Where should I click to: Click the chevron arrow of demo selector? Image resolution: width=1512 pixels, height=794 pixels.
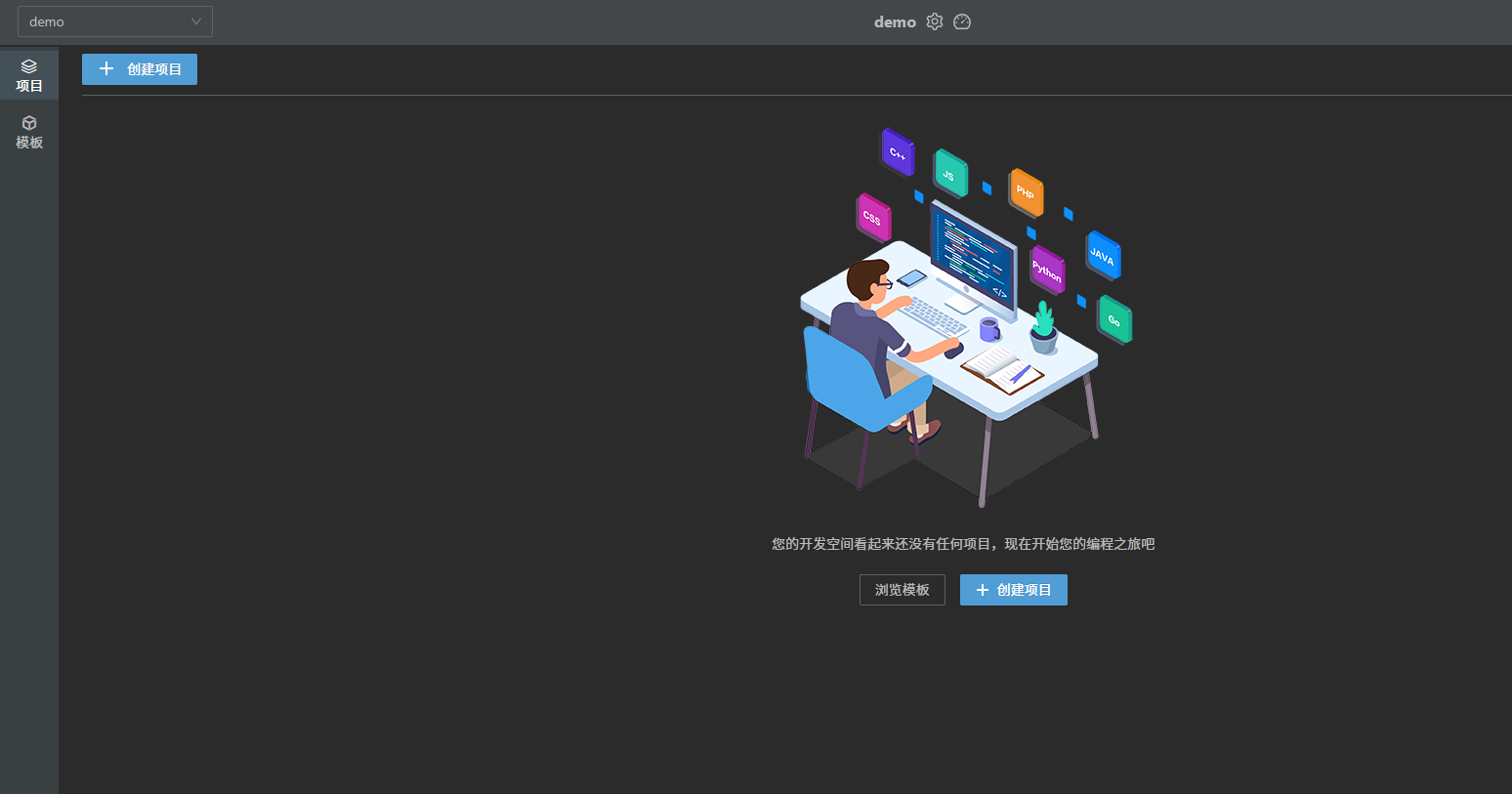[x=196, y=21]
